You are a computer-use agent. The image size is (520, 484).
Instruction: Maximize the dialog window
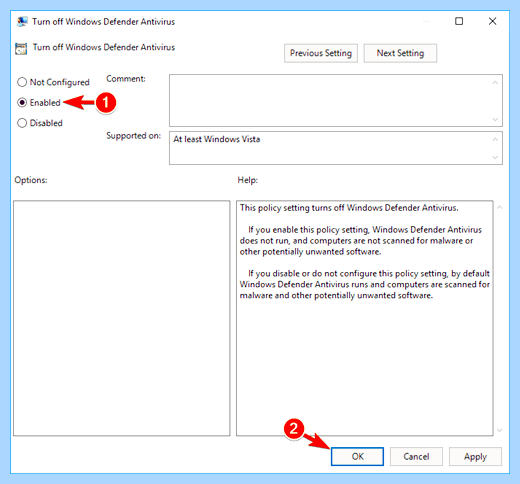[459, 21]
